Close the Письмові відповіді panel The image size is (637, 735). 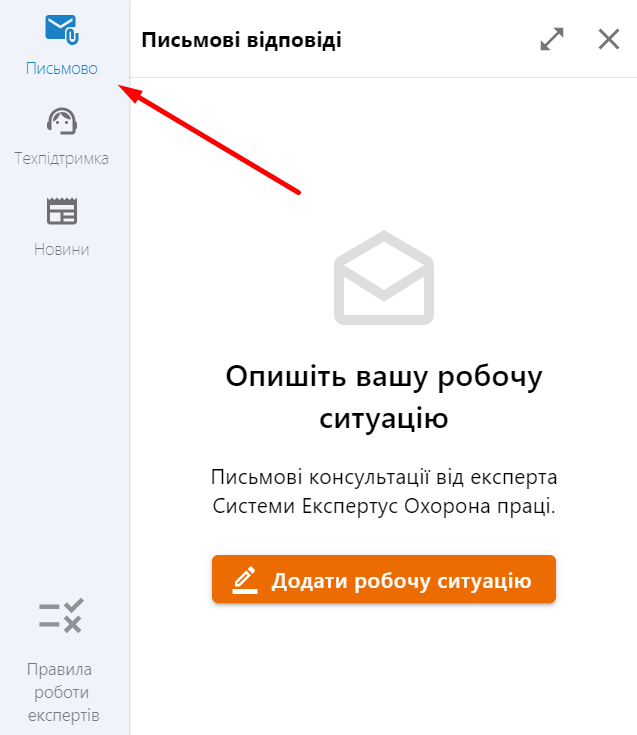(x=609, y=39)
